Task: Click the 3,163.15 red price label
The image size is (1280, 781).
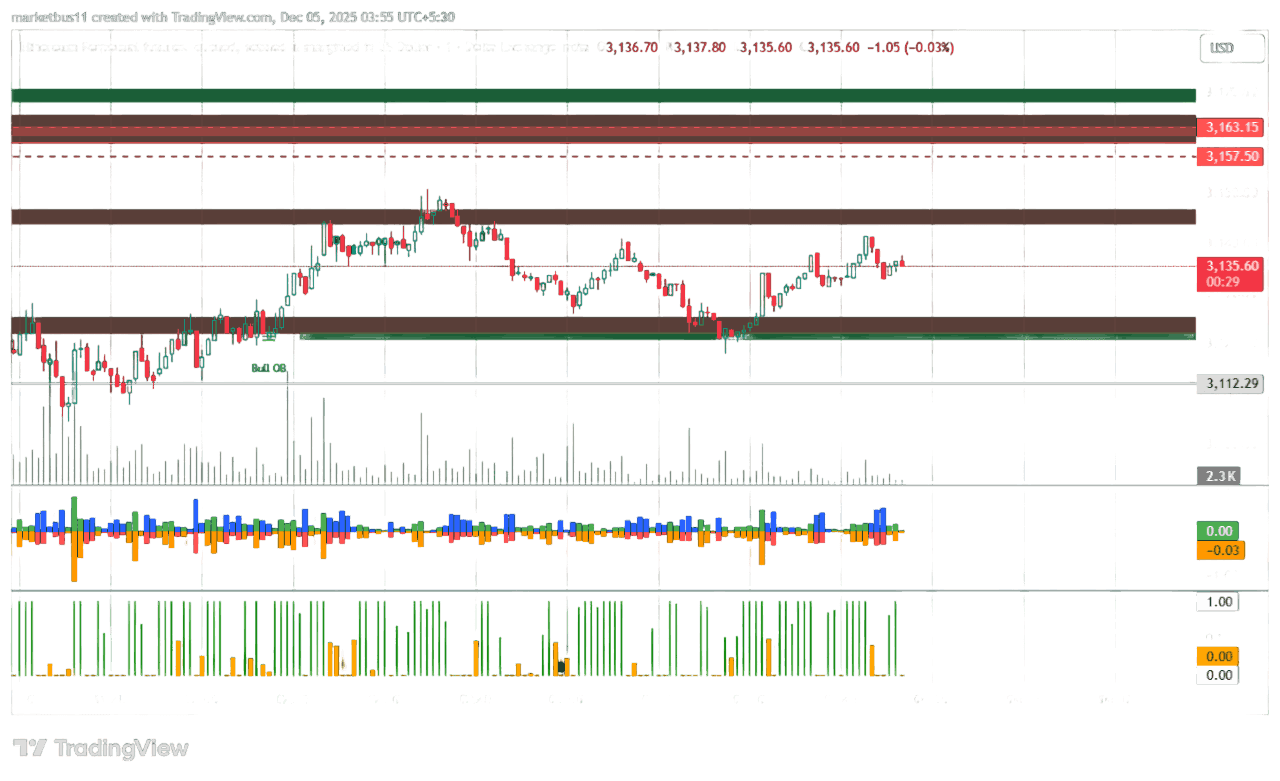Action: [x=1230, y=127]
